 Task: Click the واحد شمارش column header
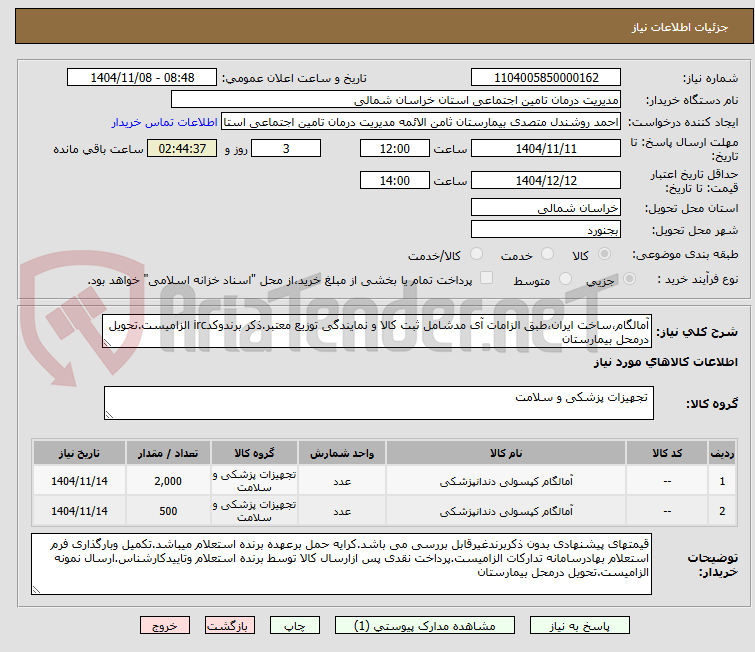click(342, 453)
